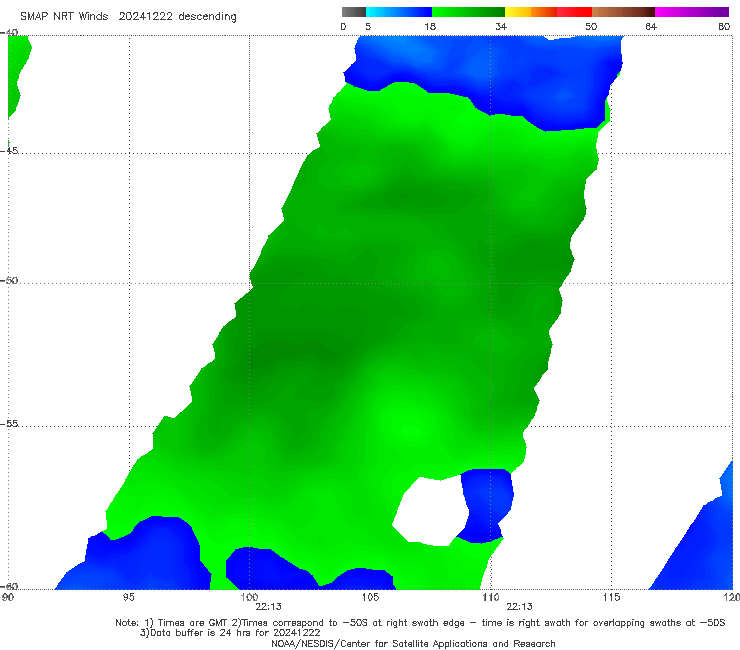
Task: Click the latitude label "-45"
Action: pyautogui.click(x=9, y=151)
